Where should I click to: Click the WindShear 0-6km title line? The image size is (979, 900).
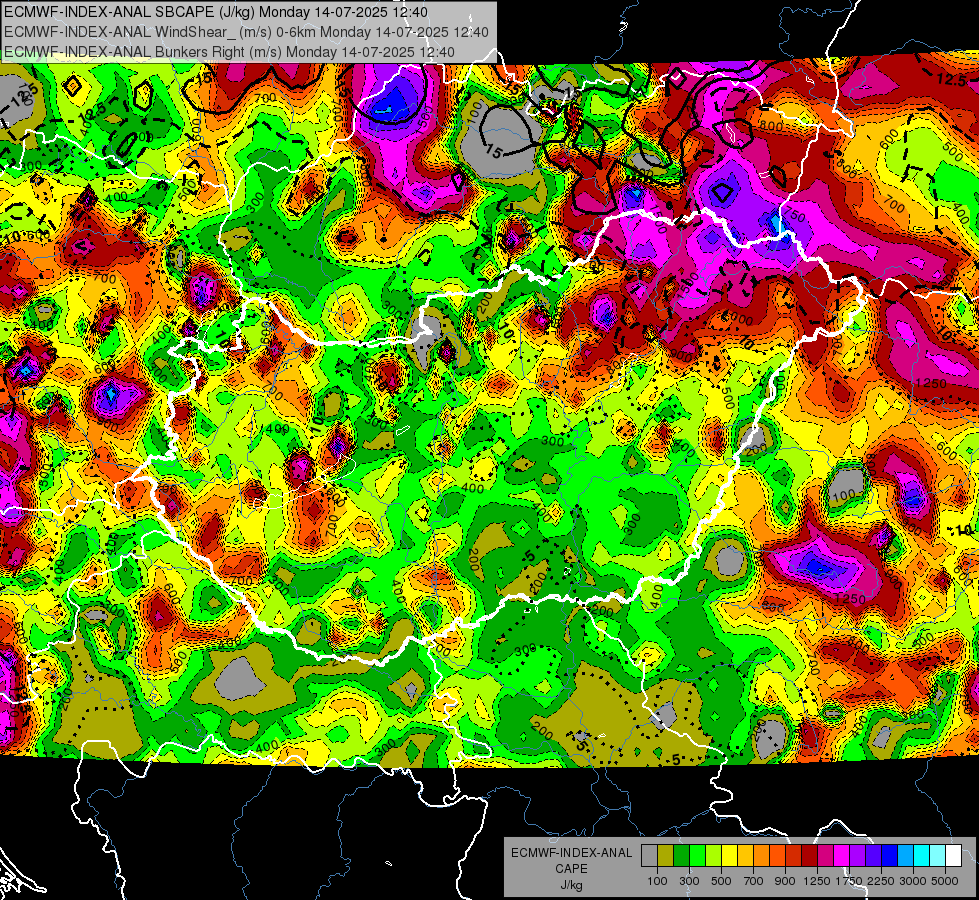click(246, 32)
